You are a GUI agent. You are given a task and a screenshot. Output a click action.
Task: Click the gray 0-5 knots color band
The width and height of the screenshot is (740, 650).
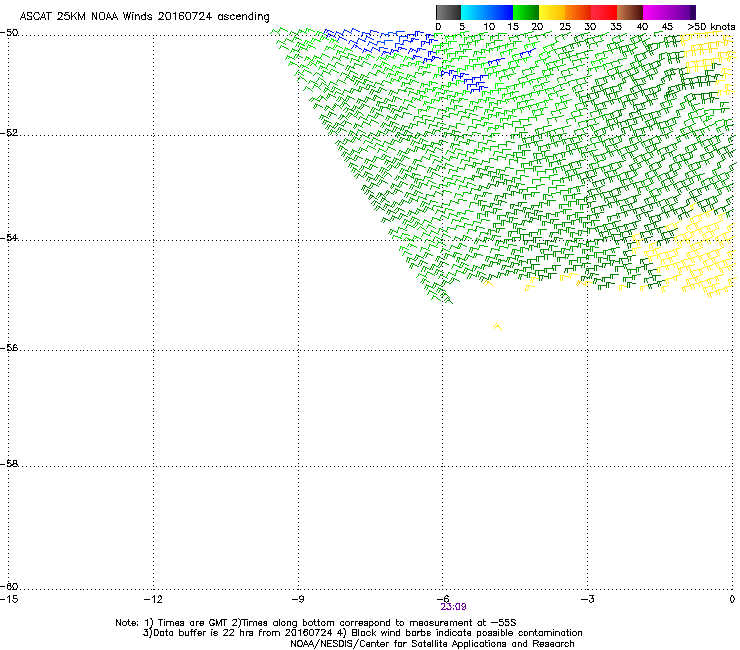coord(448,12)
